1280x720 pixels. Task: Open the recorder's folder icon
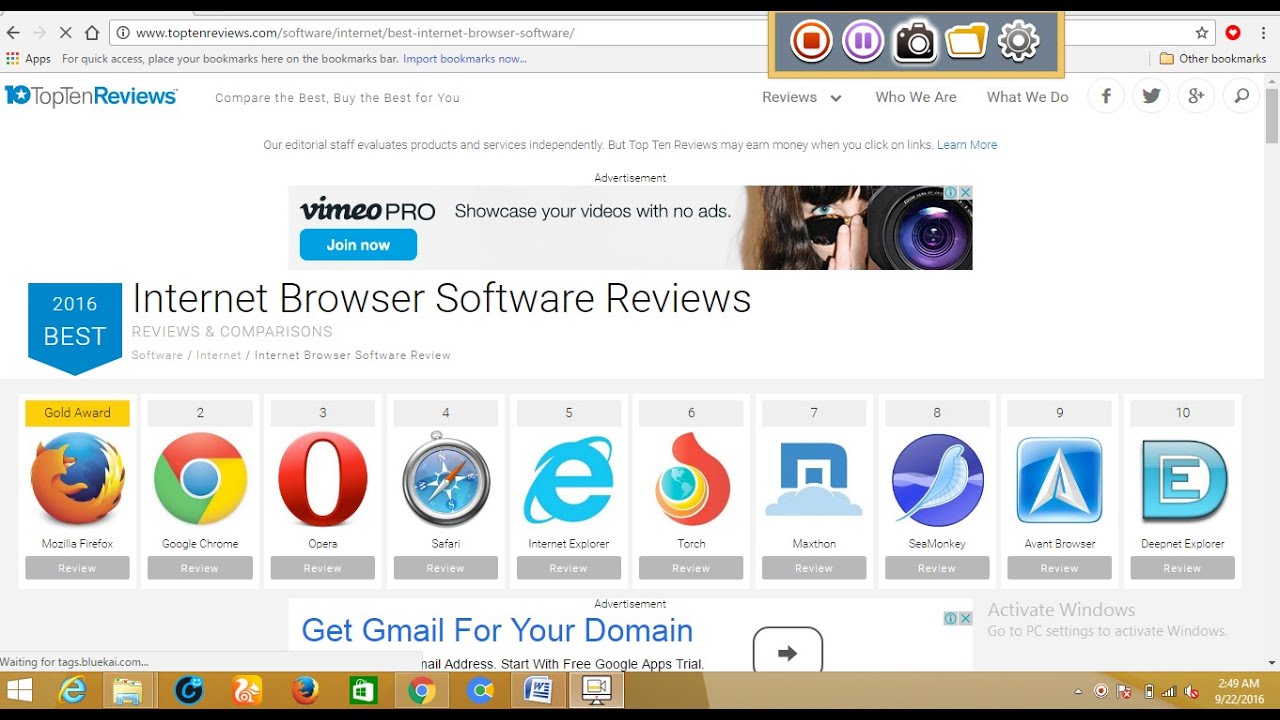pos(966,41)
